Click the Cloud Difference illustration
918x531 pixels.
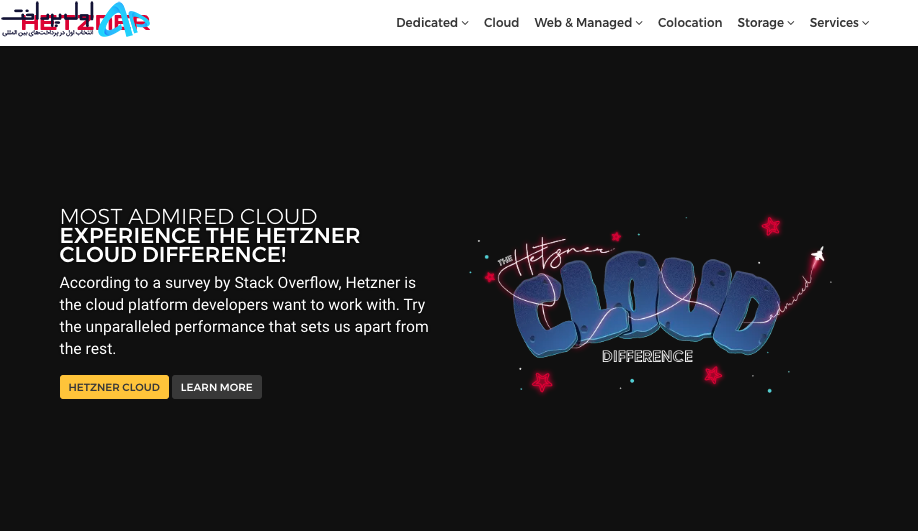tap(650, 304)
